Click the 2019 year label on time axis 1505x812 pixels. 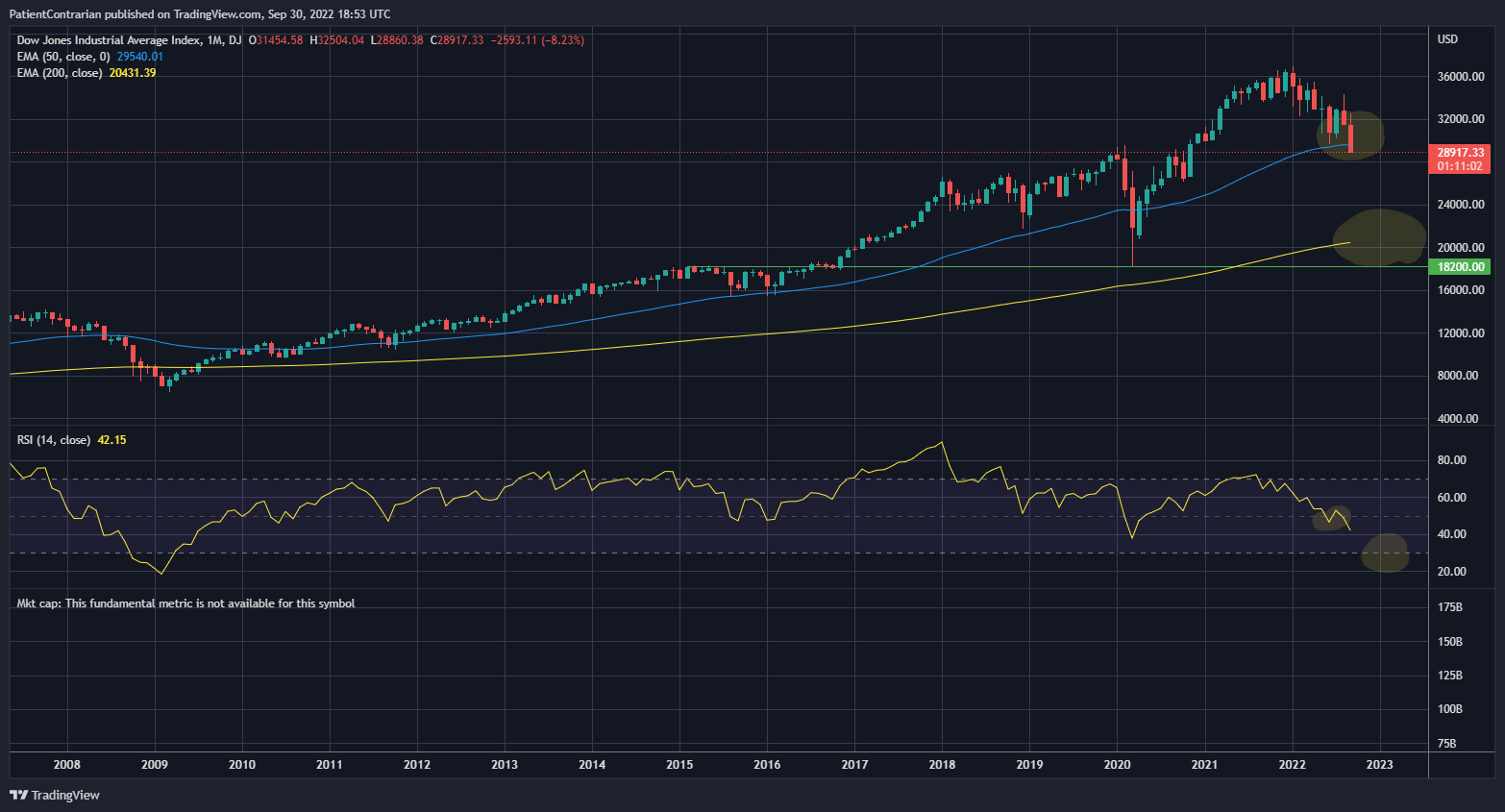[x=1029, y=765]
